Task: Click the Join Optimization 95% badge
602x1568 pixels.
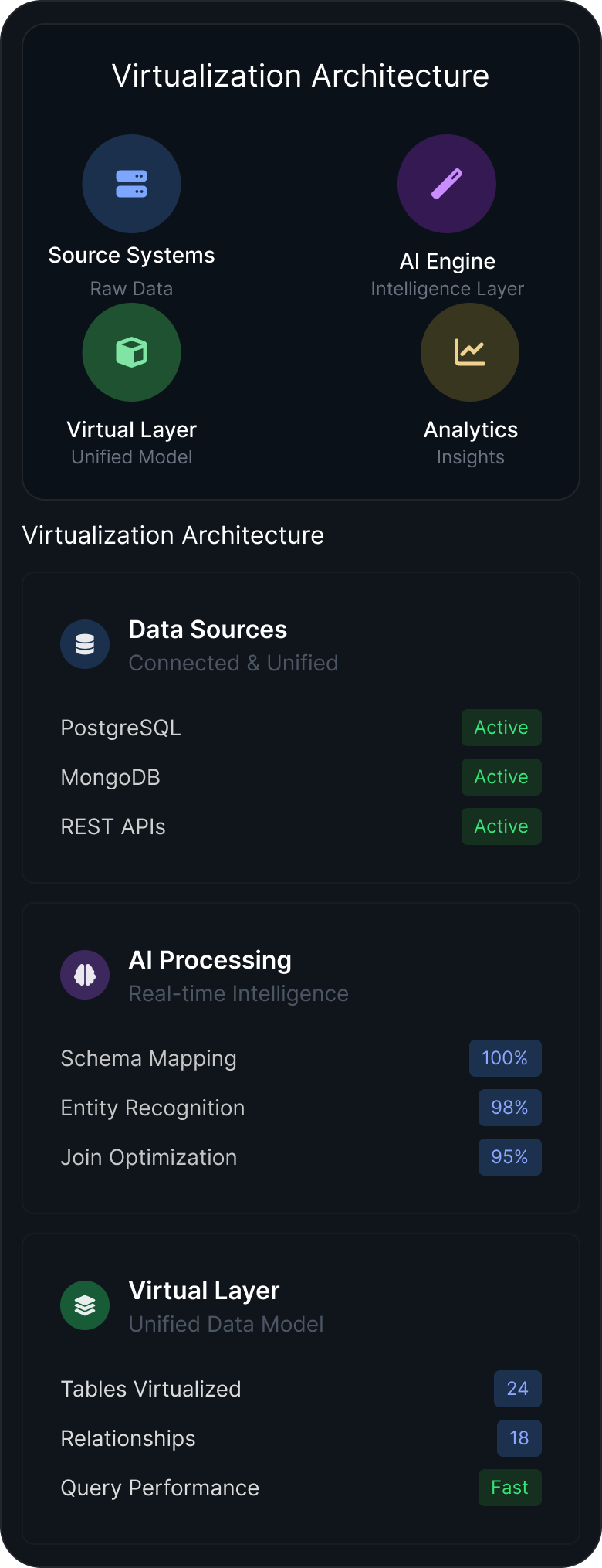Action: [509, 1157]
